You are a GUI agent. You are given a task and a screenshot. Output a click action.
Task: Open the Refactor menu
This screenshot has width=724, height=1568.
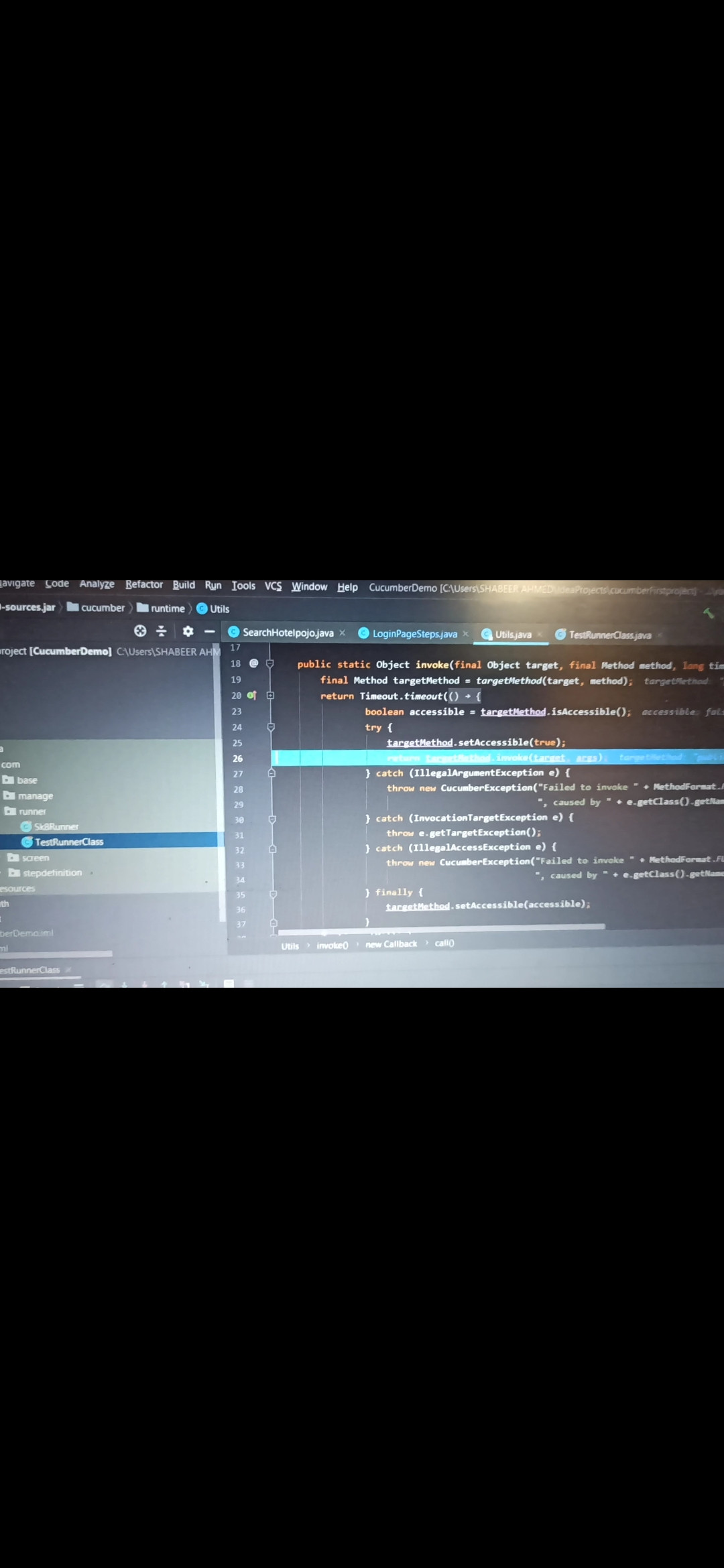144,584
